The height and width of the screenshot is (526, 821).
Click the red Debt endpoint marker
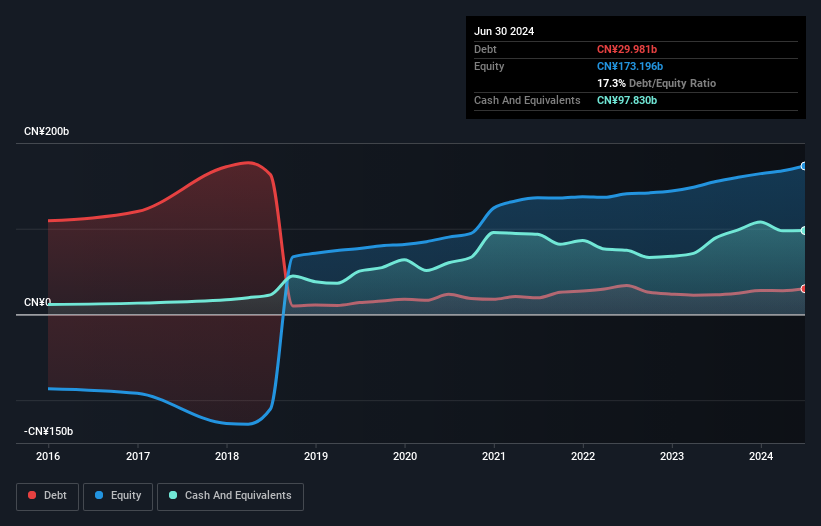click(804, 288)
